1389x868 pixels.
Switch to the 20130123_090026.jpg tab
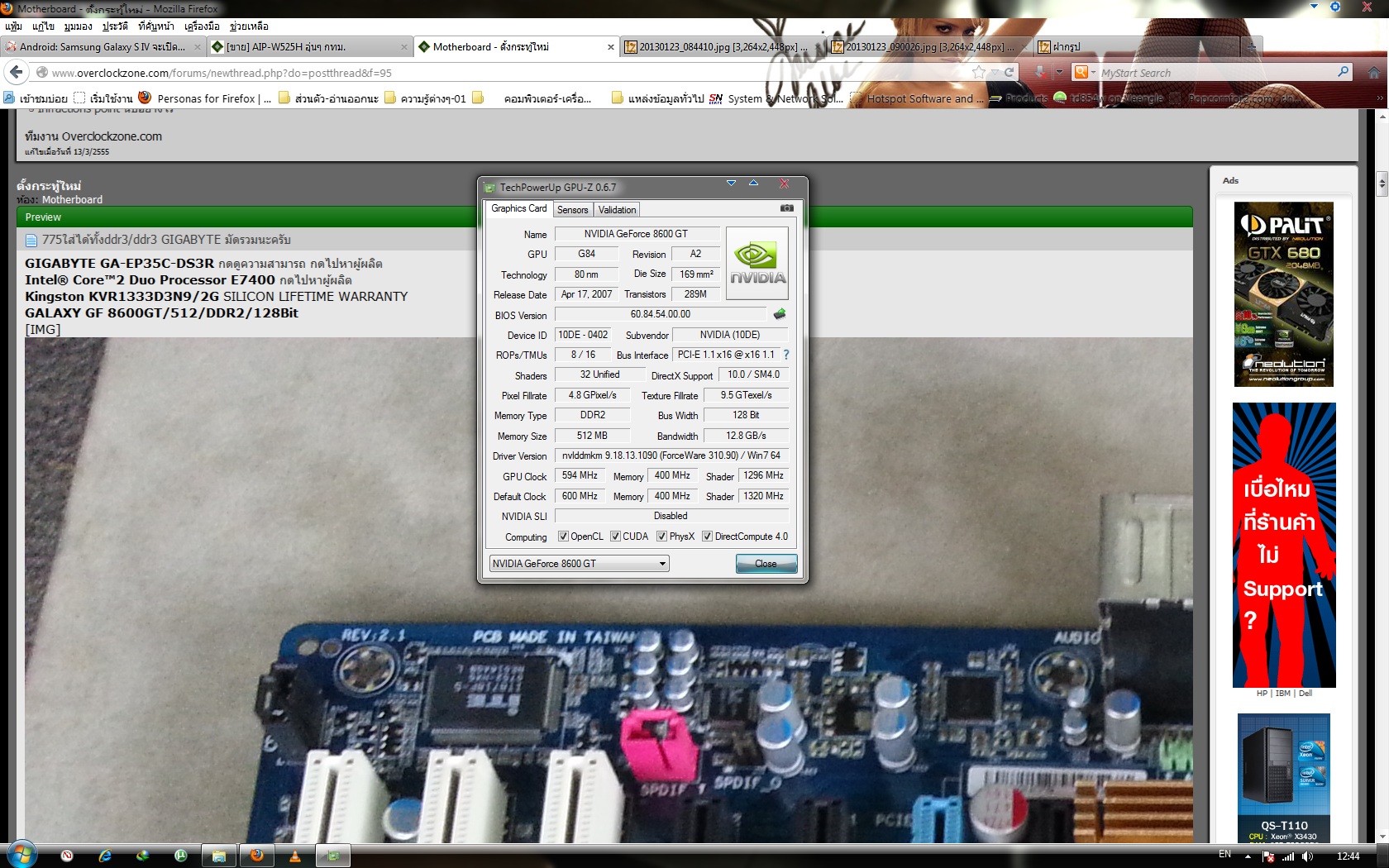pos(929,47)
